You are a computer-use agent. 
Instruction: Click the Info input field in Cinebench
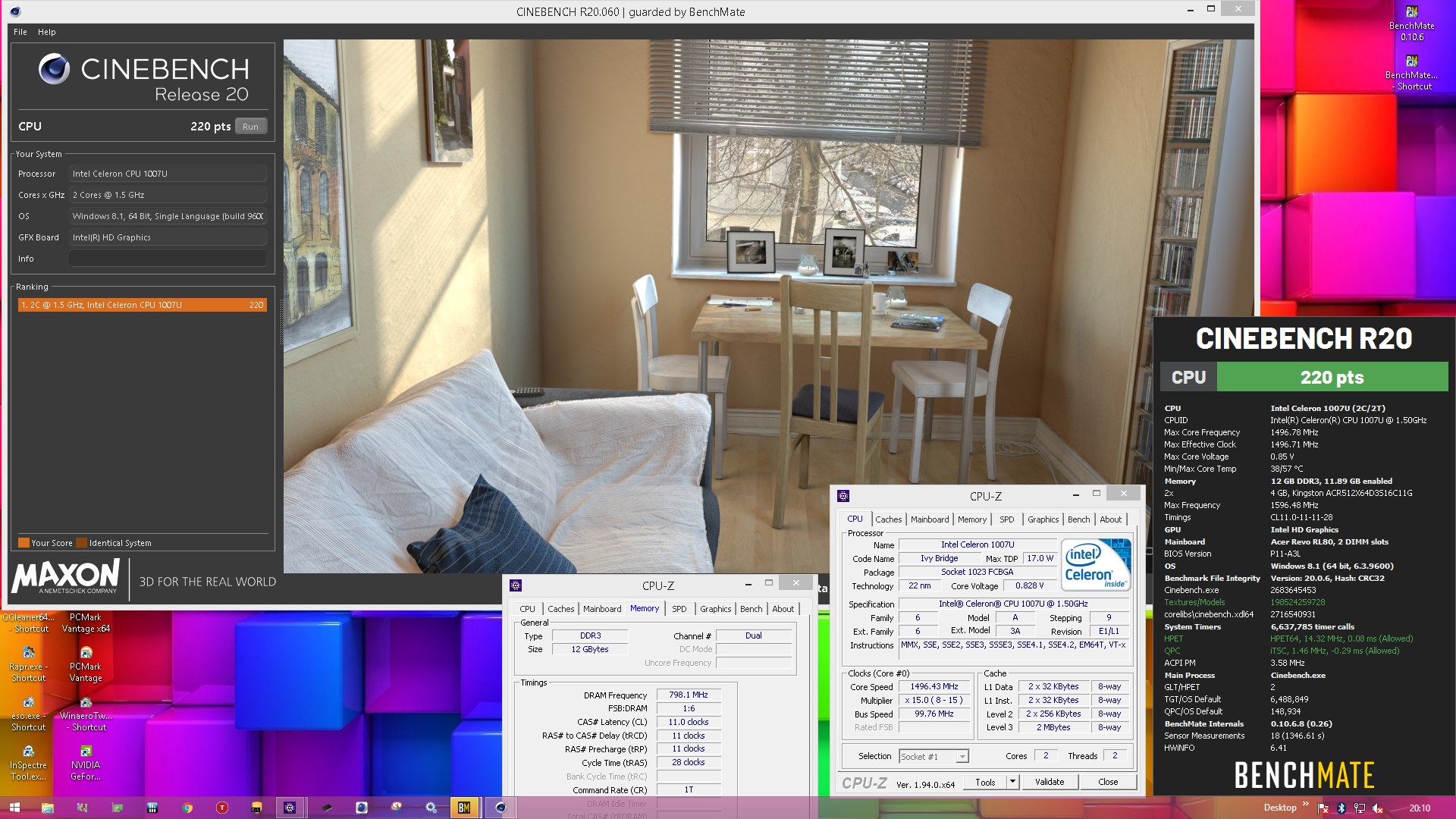[x=168, y=259]
